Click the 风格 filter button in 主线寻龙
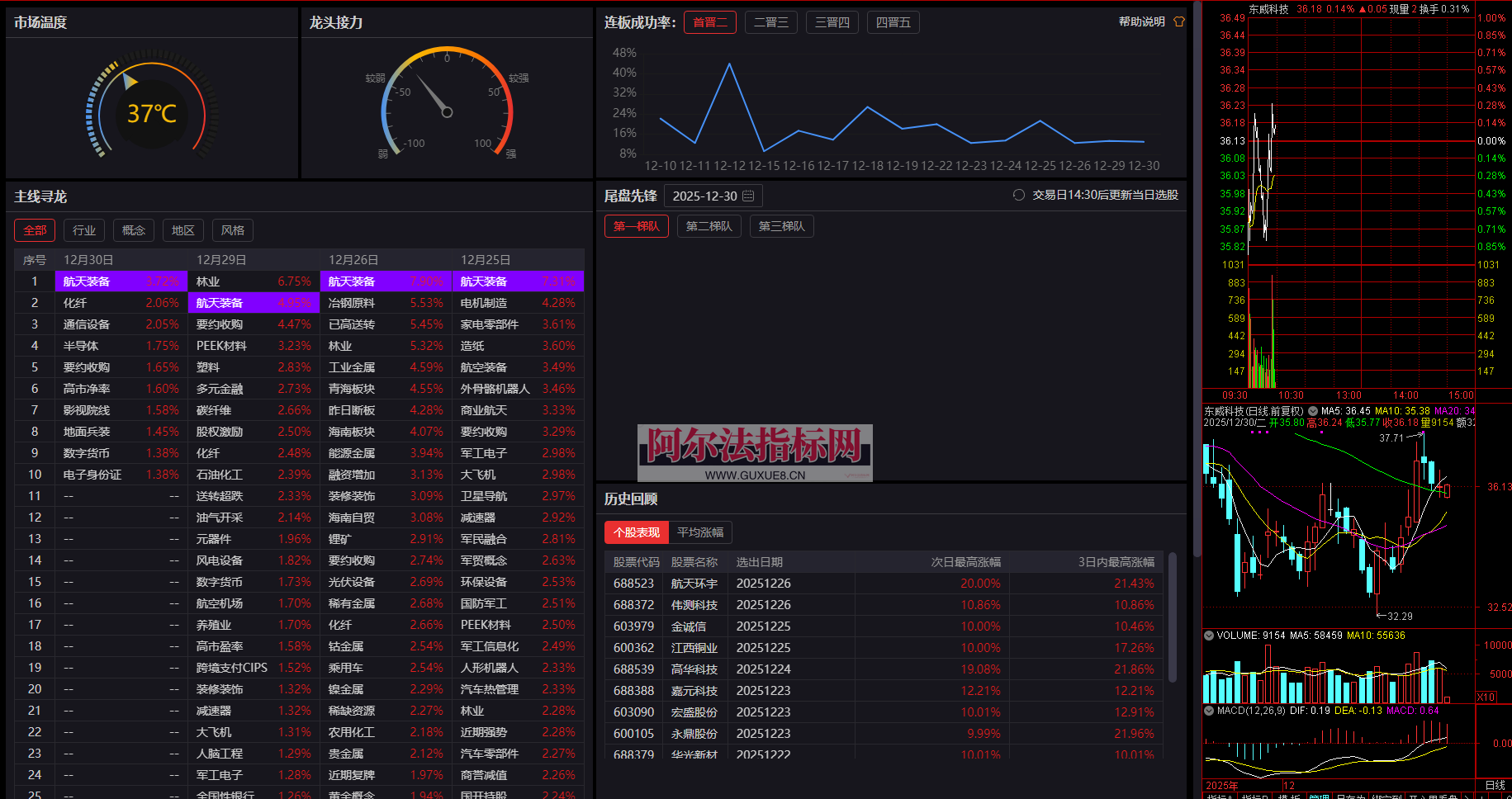Image resolution: width=1512 pixels, height=799 pixels. pos(232,229)
